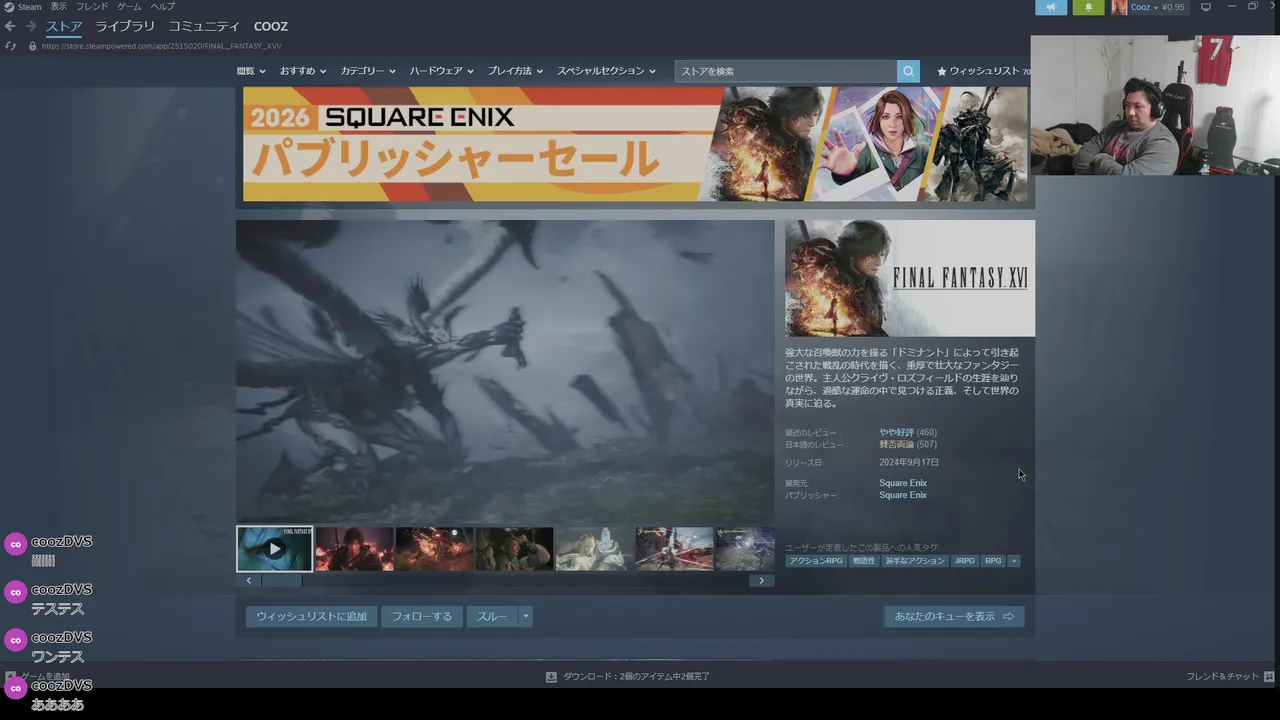The width and height of the screenshot is (1280, 720).
Task: Click フォローする button
Action: pyautogui.click(x=421, y=617)
